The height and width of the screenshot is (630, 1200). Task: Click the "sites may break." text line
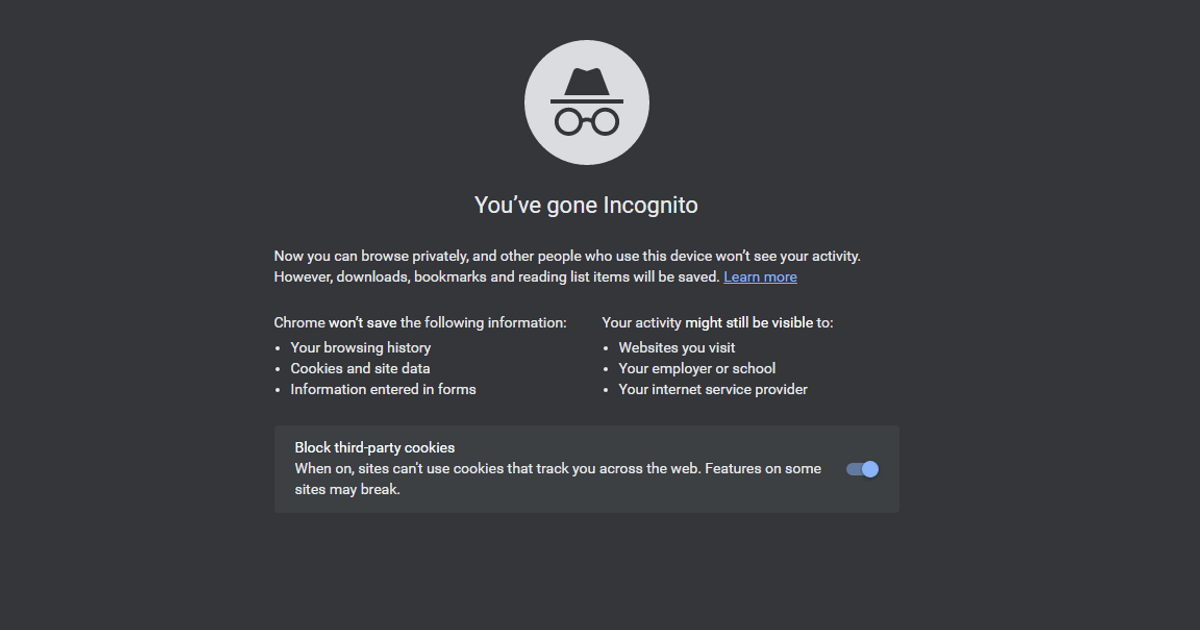coord(347,490)
